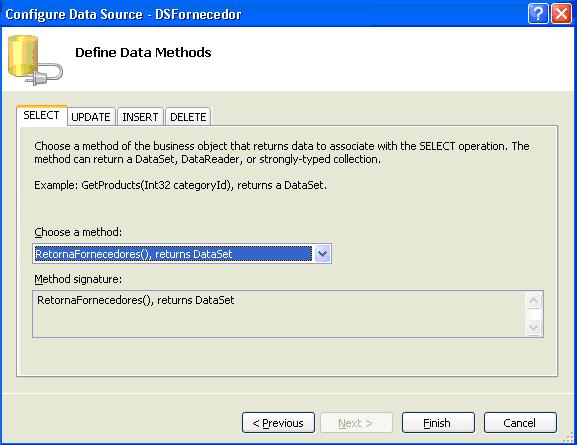The width and height of the screenshot is (577, 445).
Task: Click the highlighted RetornaFornecedores combo box entry
Action: click(x=173, y=254)
